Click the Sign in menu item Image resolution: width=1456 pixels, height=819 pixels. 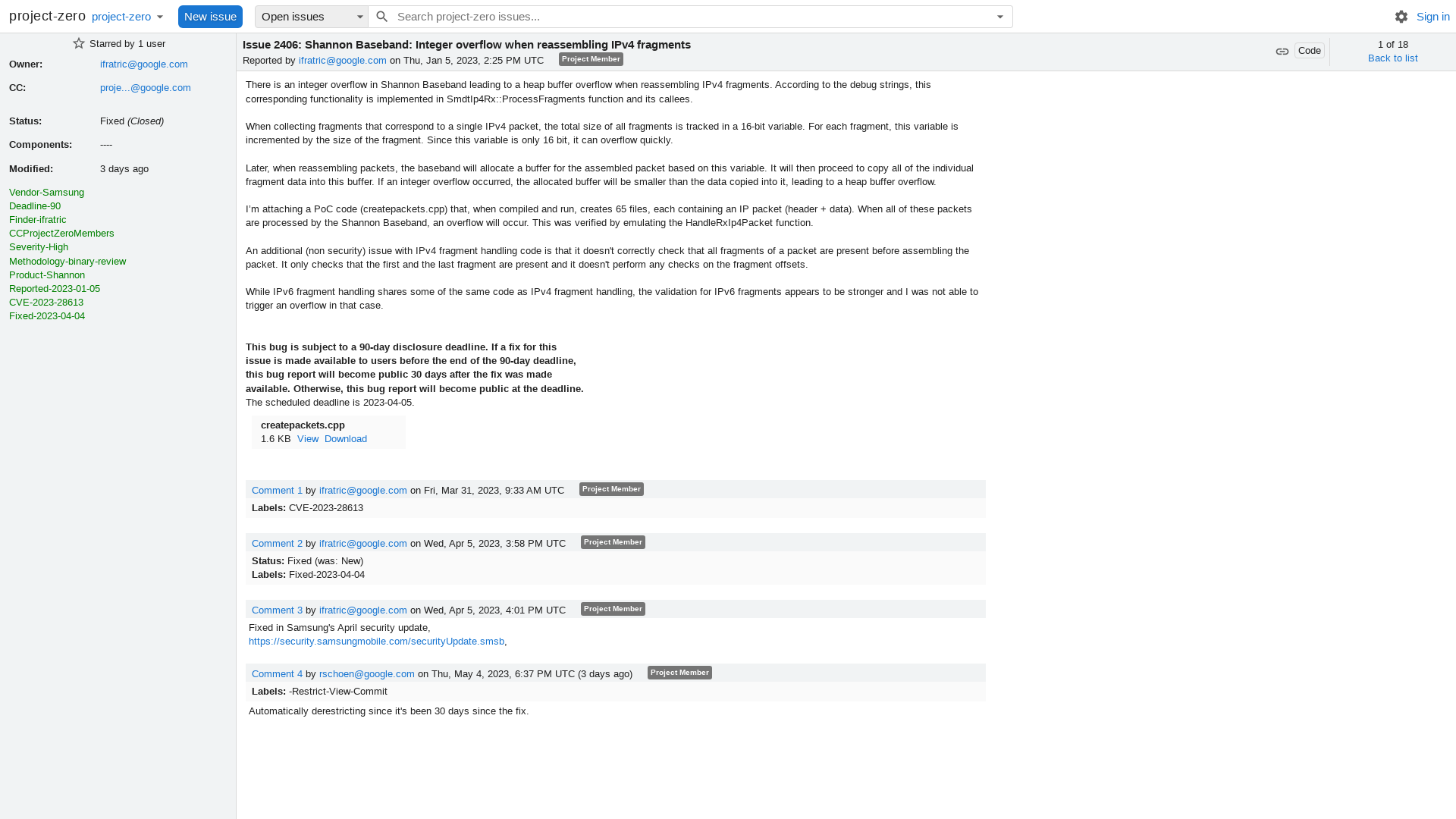[x=1433, y=16]
